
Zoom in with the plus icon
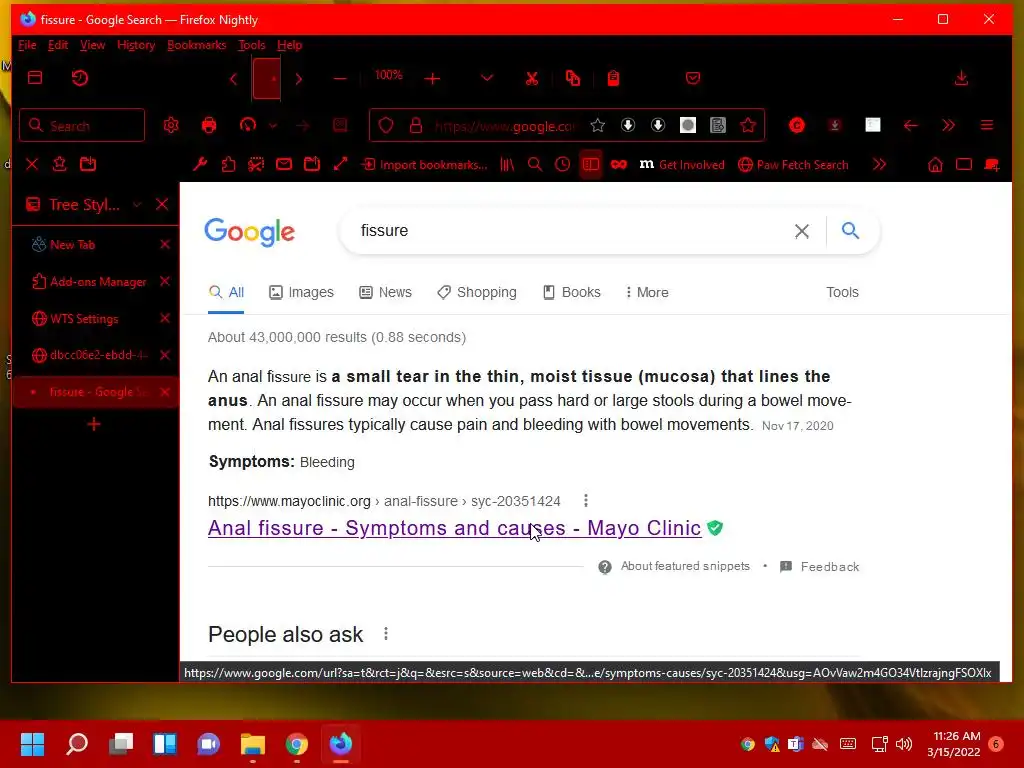click(x=432, y=79)
